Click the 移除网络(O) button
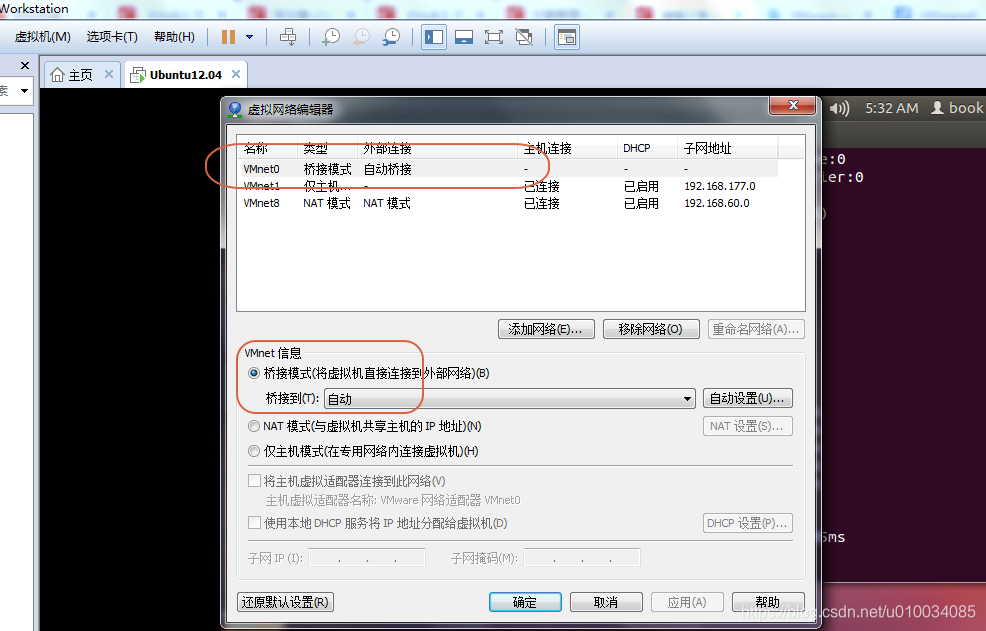 point(651,329)
